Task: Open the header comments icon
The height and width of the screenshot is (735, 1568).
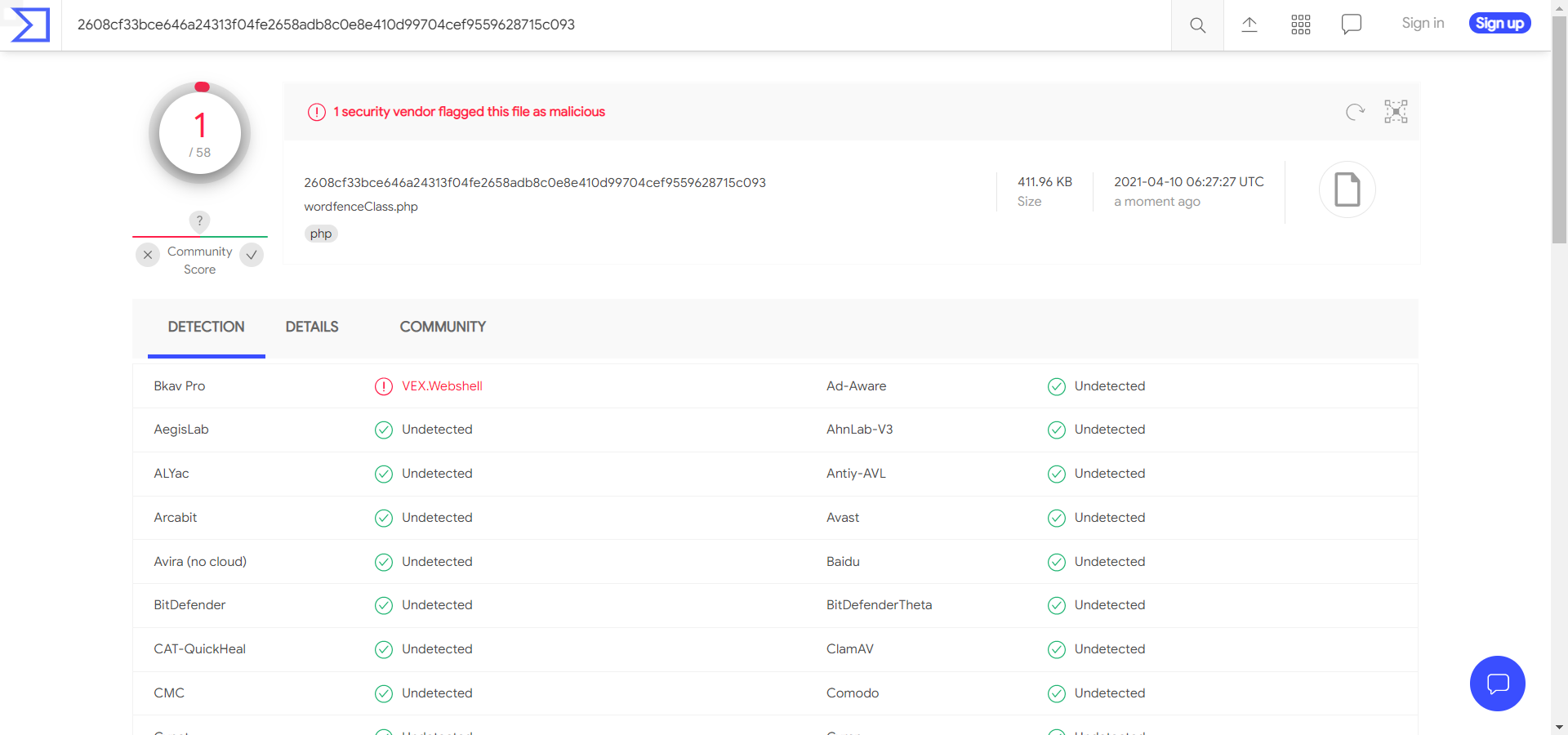Action: pyautogui.click(x=1352, y=24)
